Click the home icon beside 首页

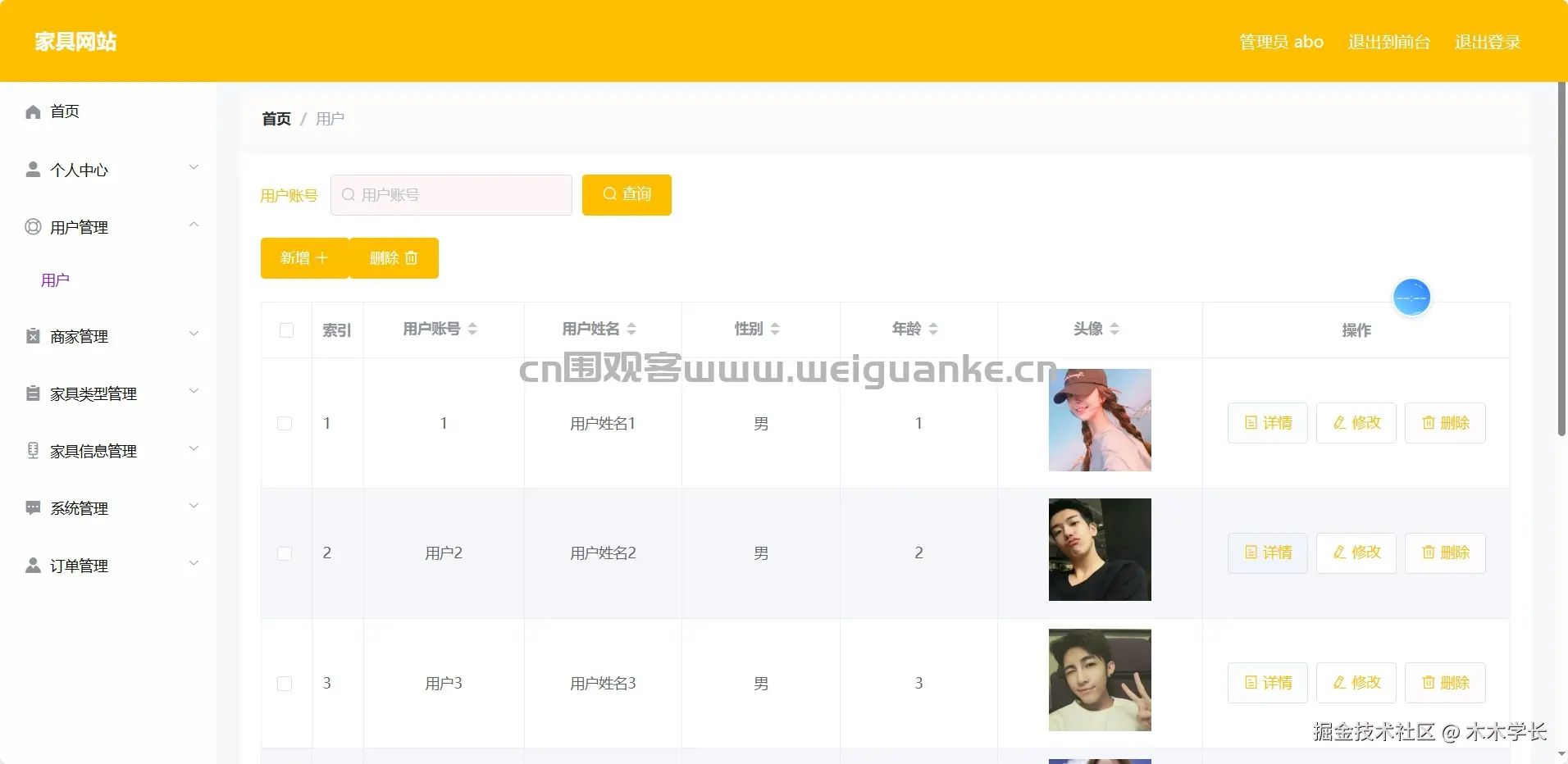click(x=33, y=111)
